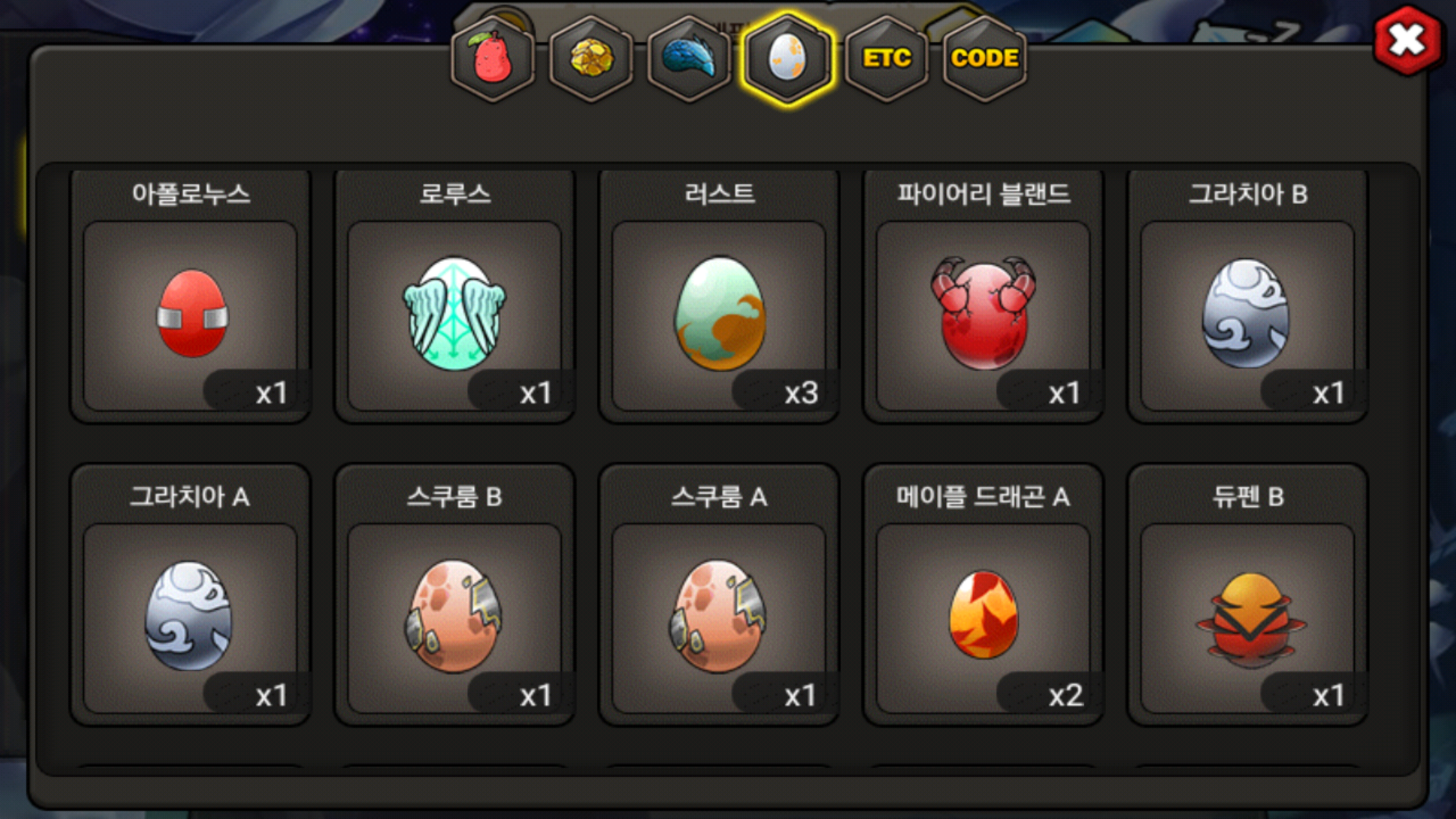This screenshot has height=819, width=1456.
Task: Switch to the gold nugget tab
Action: point(591,59)
